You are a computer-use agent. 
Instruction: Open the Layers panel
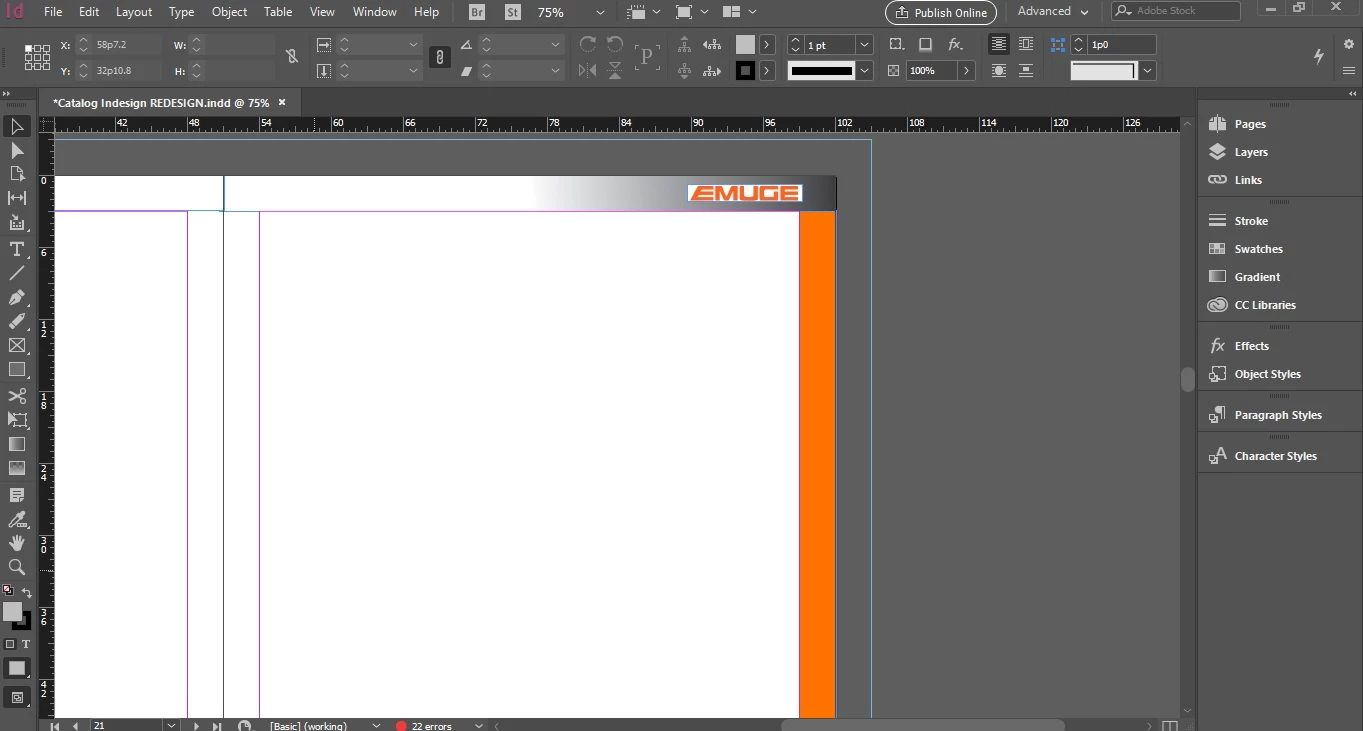click(x=1250, y=152)
